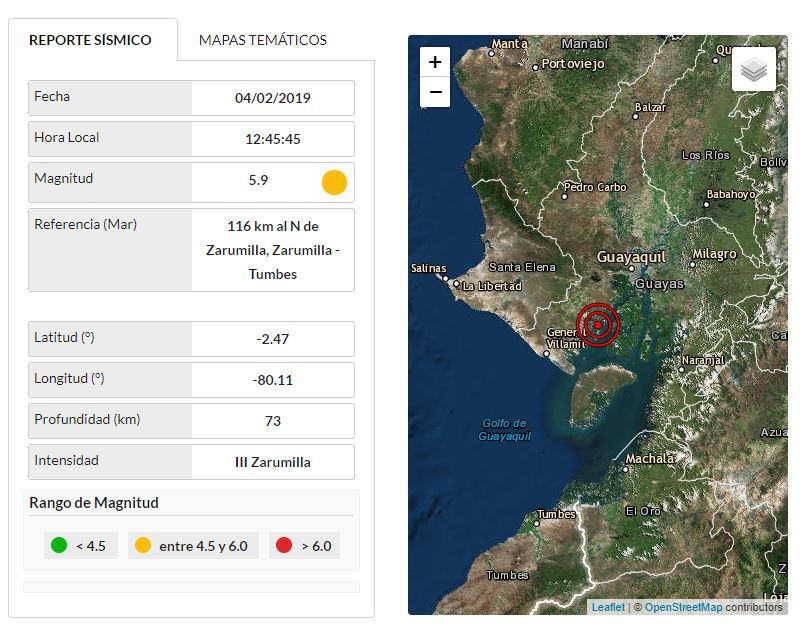Screen dimensions: 800x635
Task: Click the orange dot for entre 4.5 y 6.0
Action: [x=143, y=546]
